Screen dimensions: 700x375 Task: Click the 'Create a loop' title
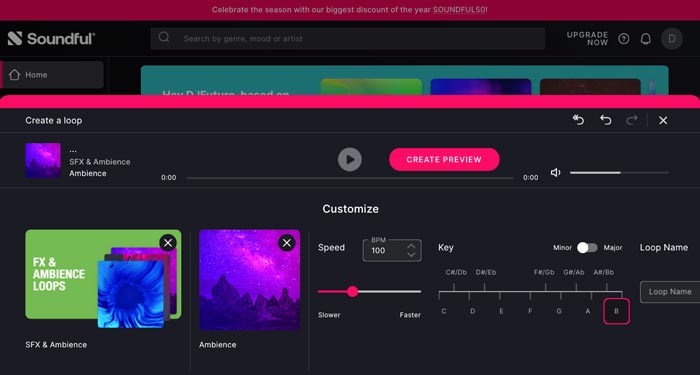54,120
